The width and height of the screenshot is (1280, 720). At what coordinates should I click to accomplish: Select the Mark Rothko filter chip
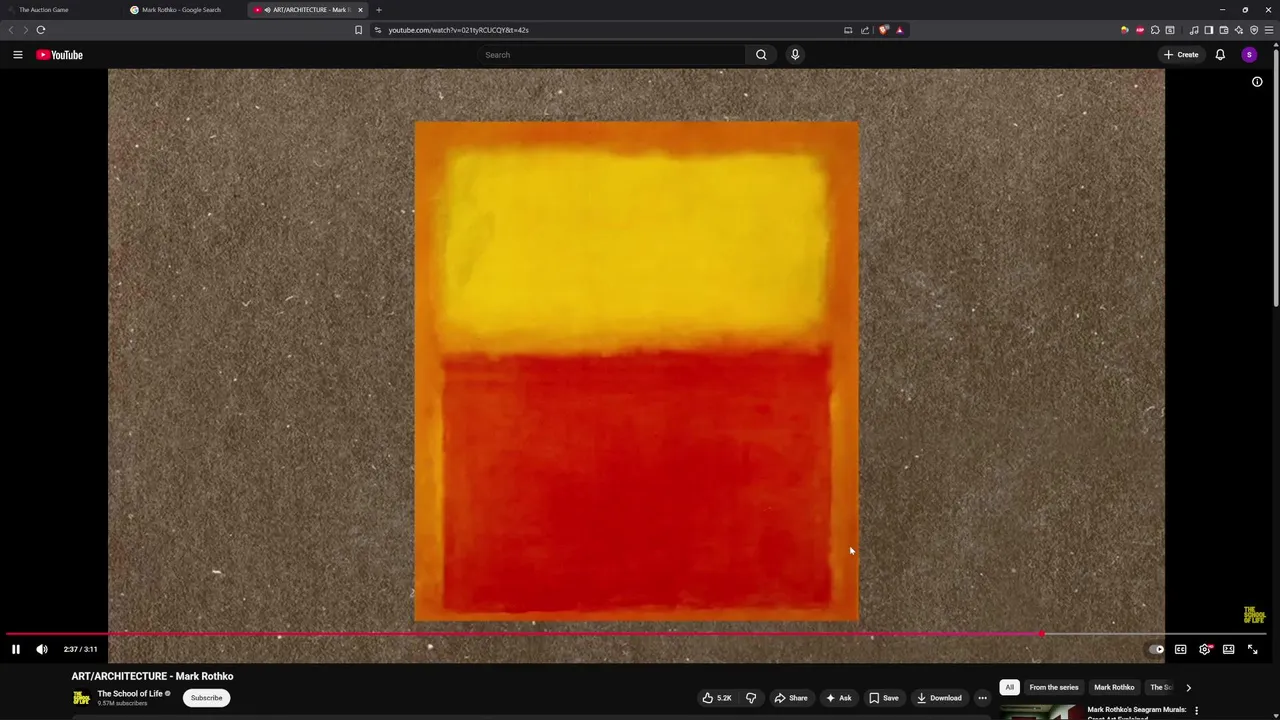[1114, 687]
